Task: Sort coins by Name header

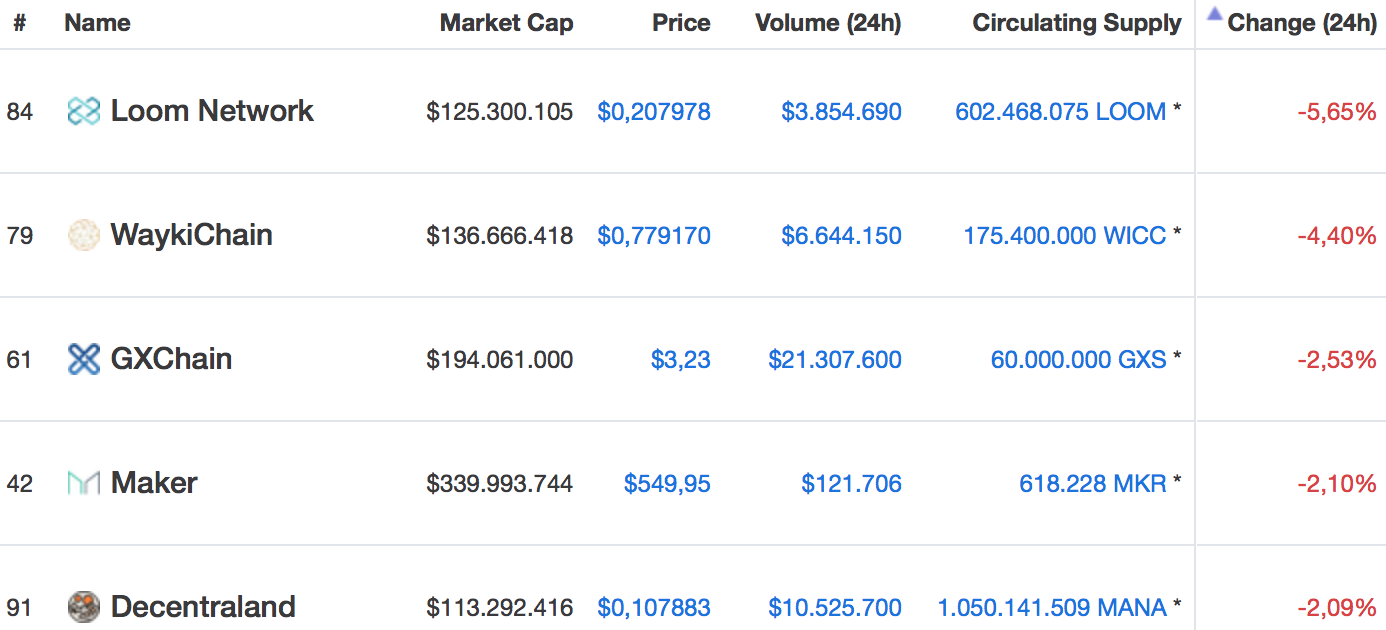Action: point(97,23)
